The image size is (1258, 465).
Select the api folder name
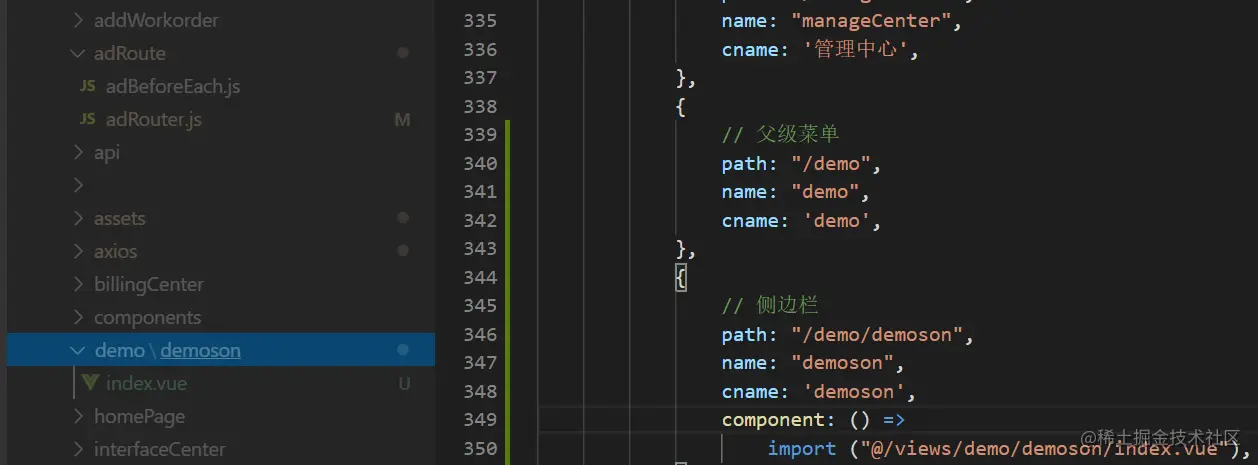pos(107,152)
